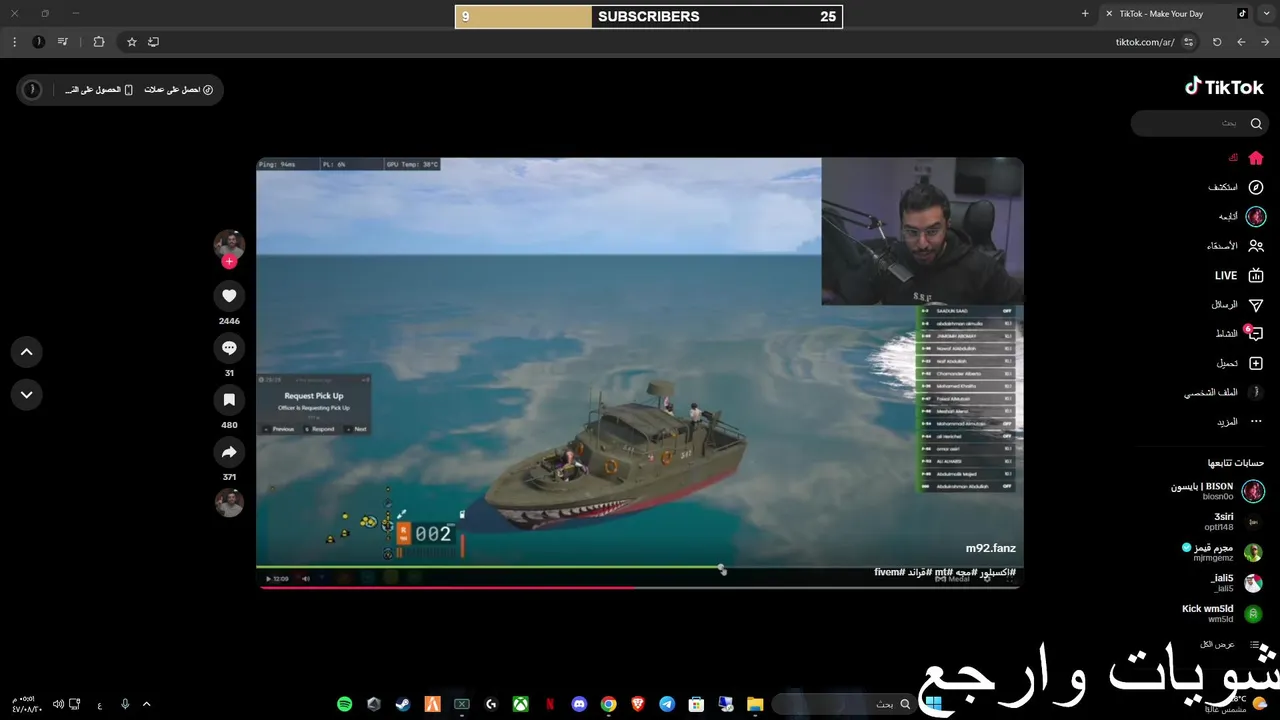Go to next video with down chevron
The width and height of the screenshot is (1280, 720).
(27, 395)
